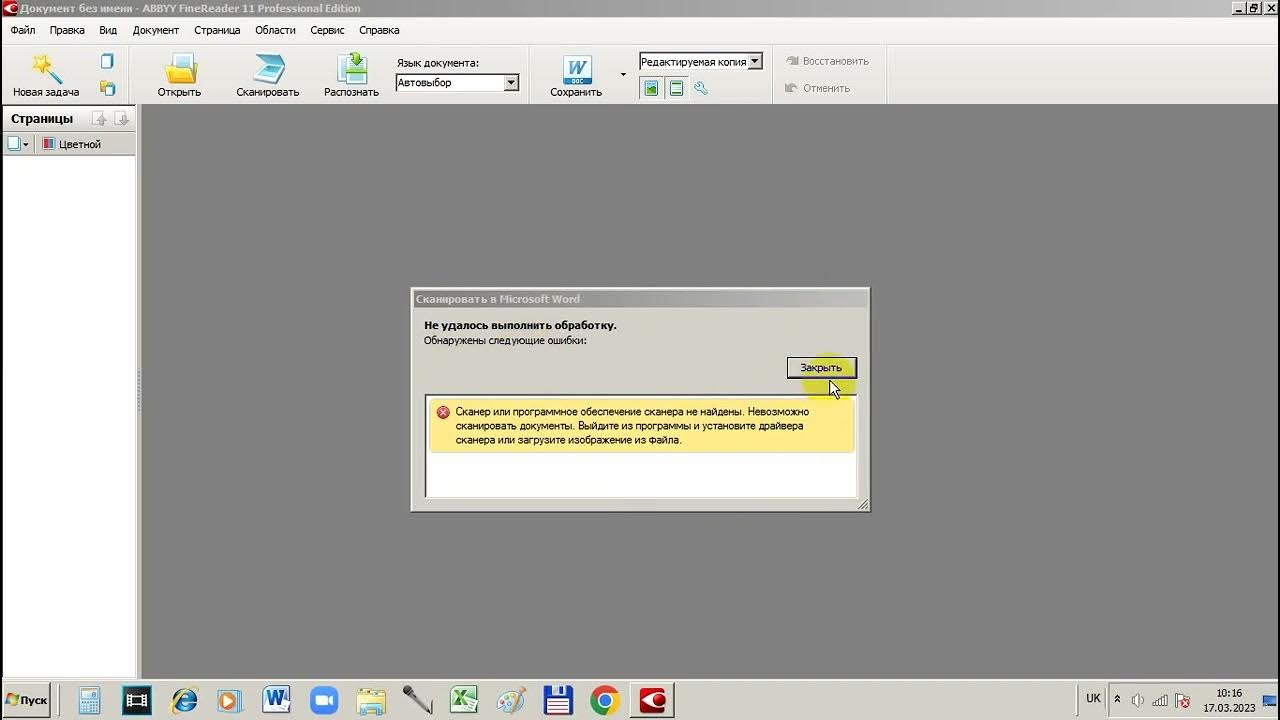
Task: Open the Области menu
Action: (275, 30)
